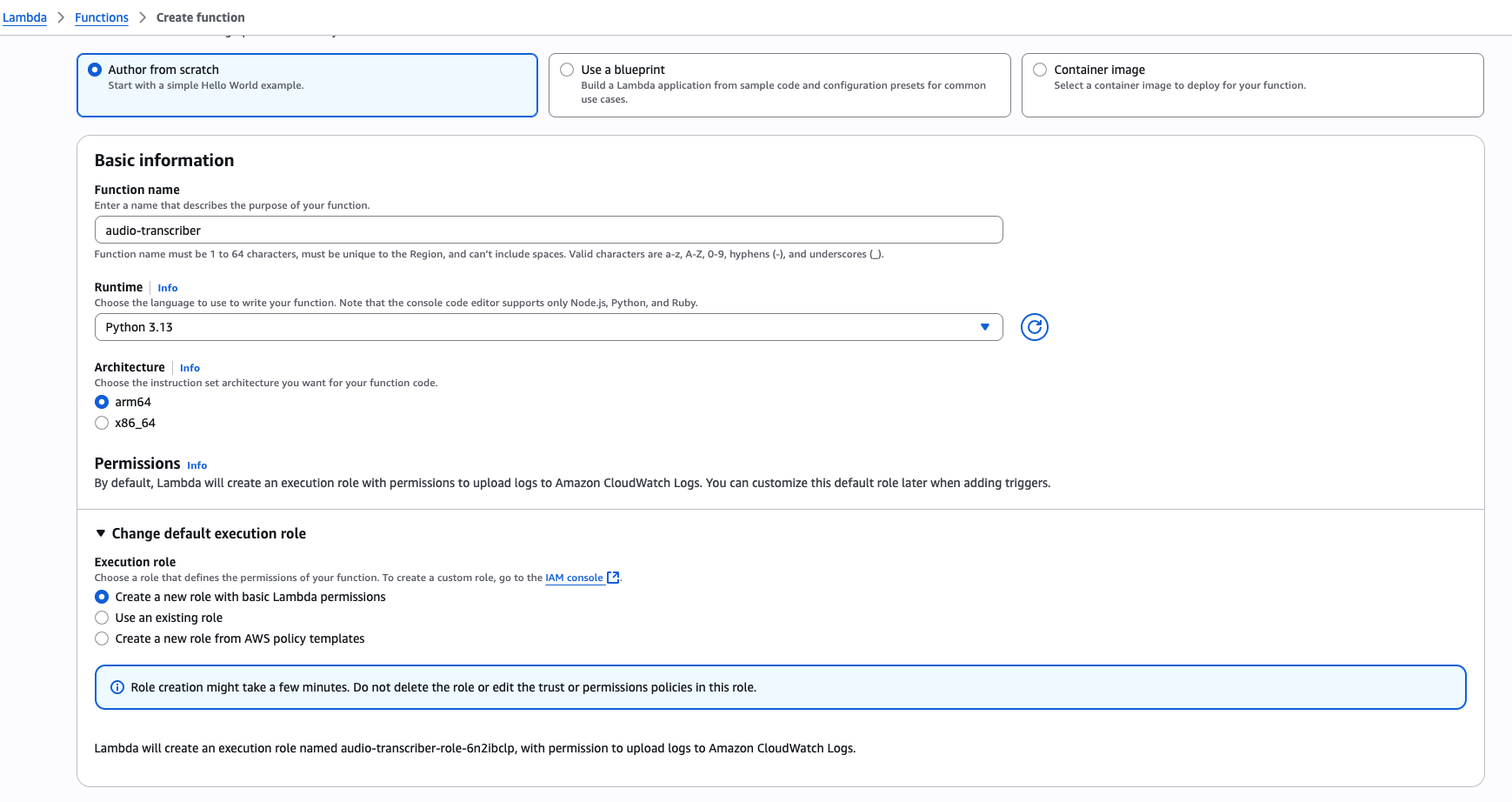Go to Functions breadcrumb link
This screenshot has width=1512, height=802.
(102, 17)
